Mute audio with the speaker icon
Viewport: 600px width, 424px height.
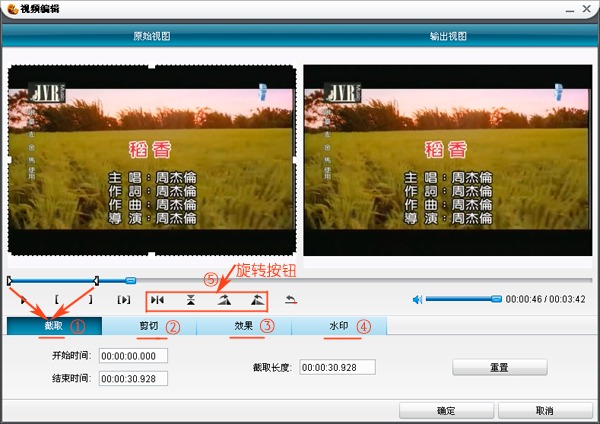coord(417,299)
